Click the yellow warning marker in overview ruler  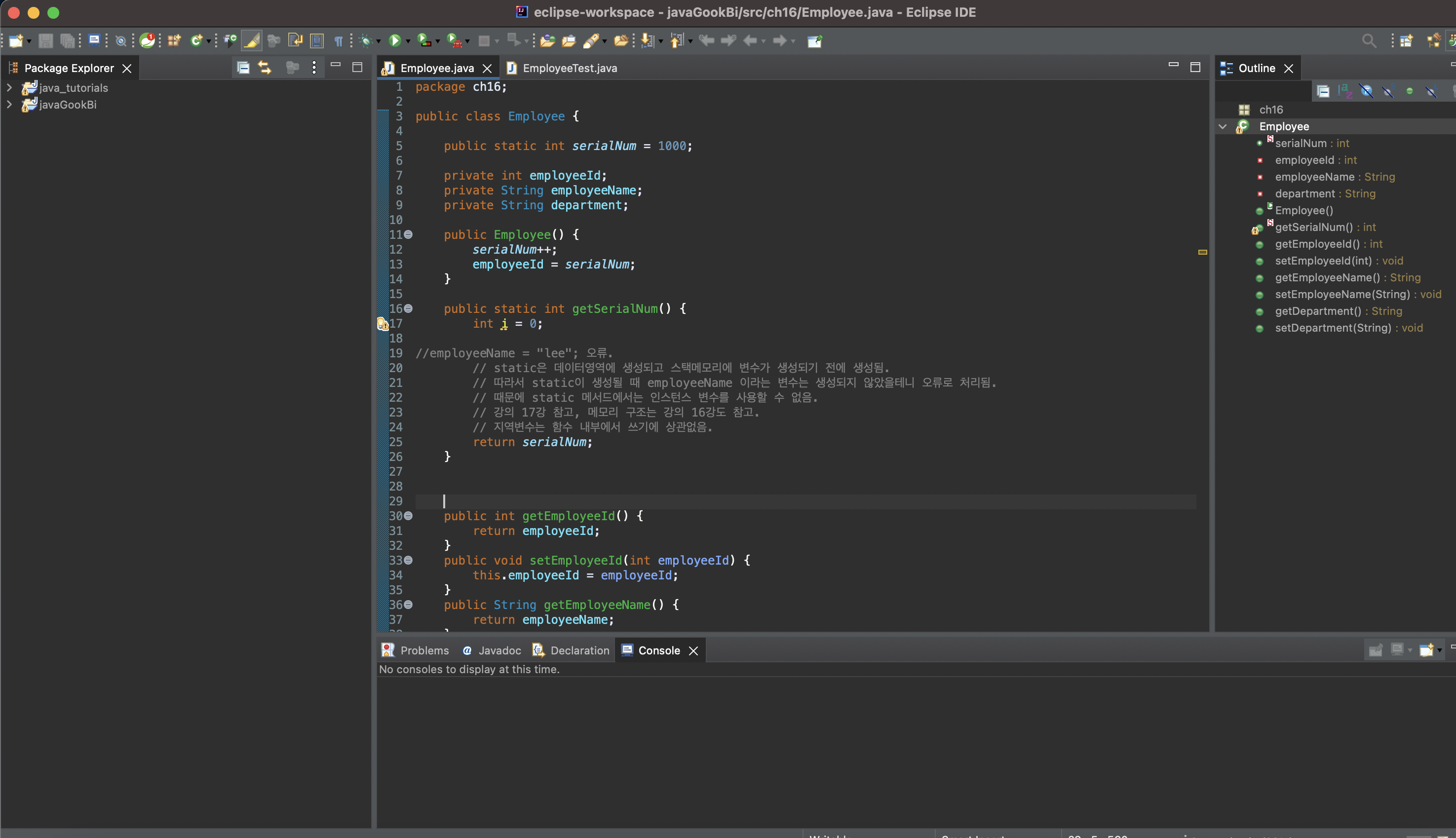pyautogui.click(x=1202, y=252)
